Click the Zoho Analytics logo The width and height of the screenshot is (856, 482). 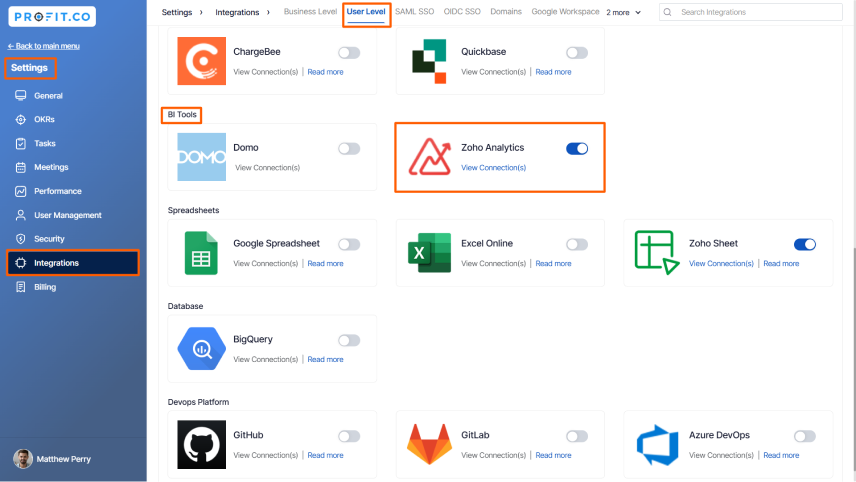(430, 157)
